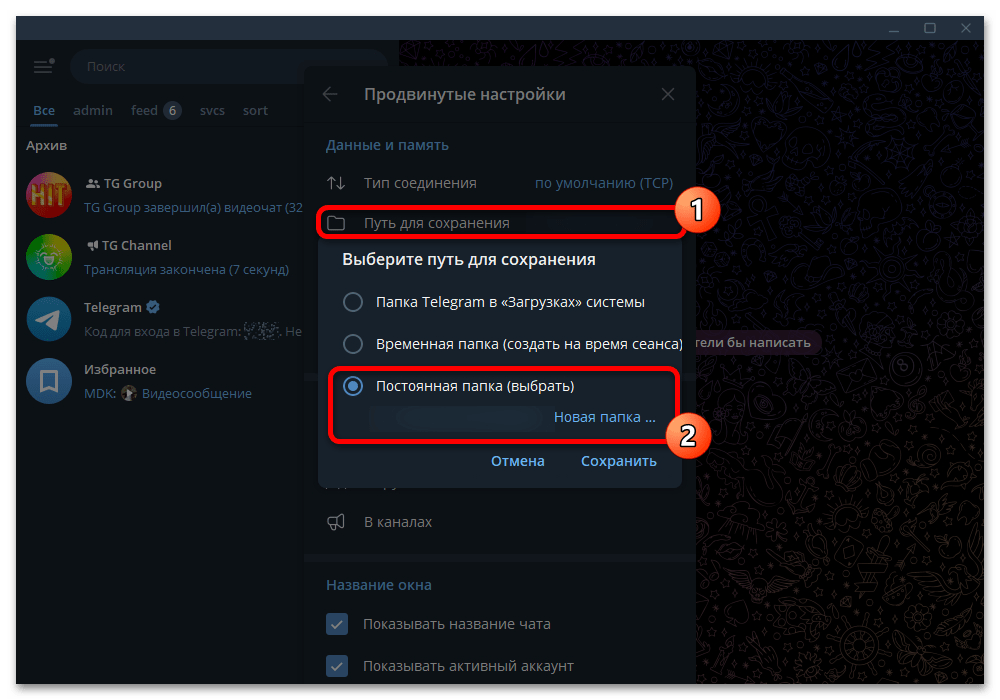Open the Избранное saved messages icon

click(x=49, y=381)
